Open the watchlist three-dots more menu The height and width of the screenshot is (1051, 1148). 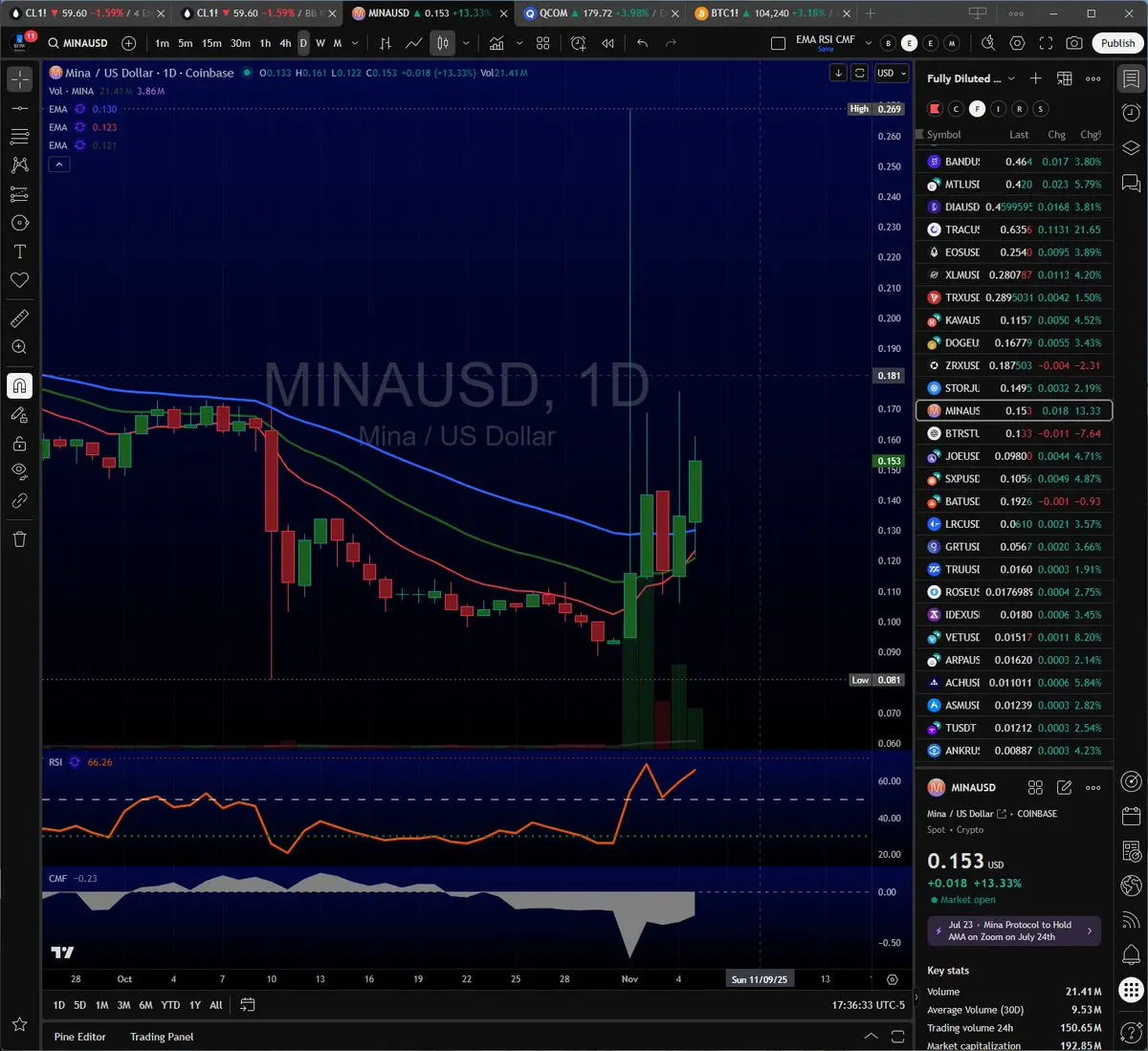coord(1093,78)
